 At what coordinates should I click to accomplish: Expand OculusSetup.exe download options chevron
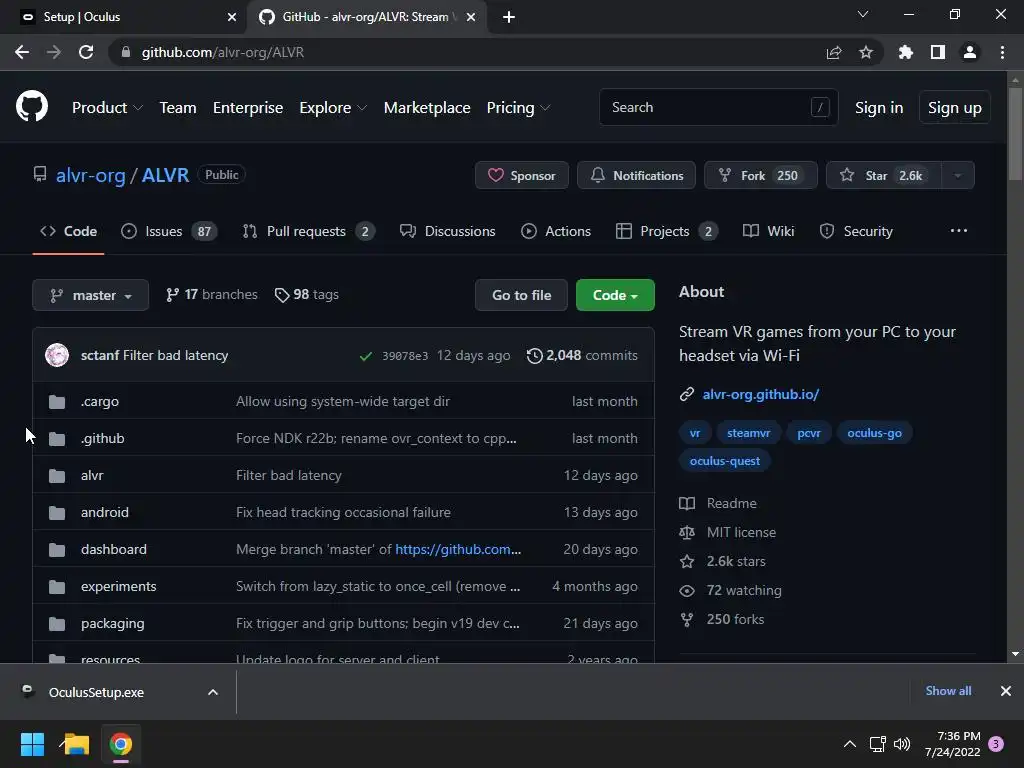[213, 692]
